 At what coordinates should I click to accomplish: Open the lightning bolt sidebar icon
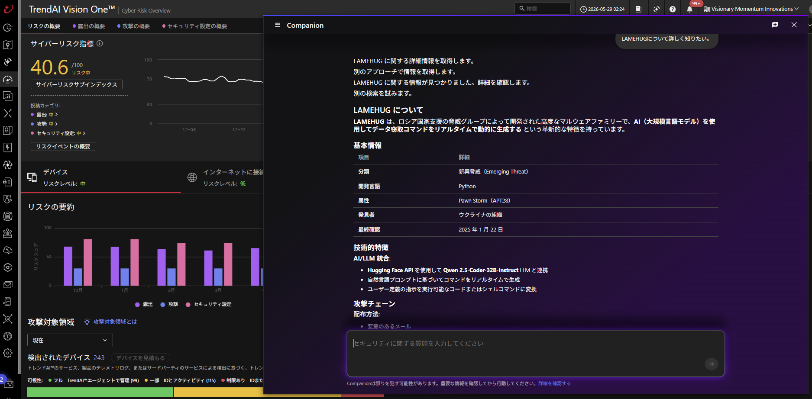pyautogui.click(x=7, y=147)
